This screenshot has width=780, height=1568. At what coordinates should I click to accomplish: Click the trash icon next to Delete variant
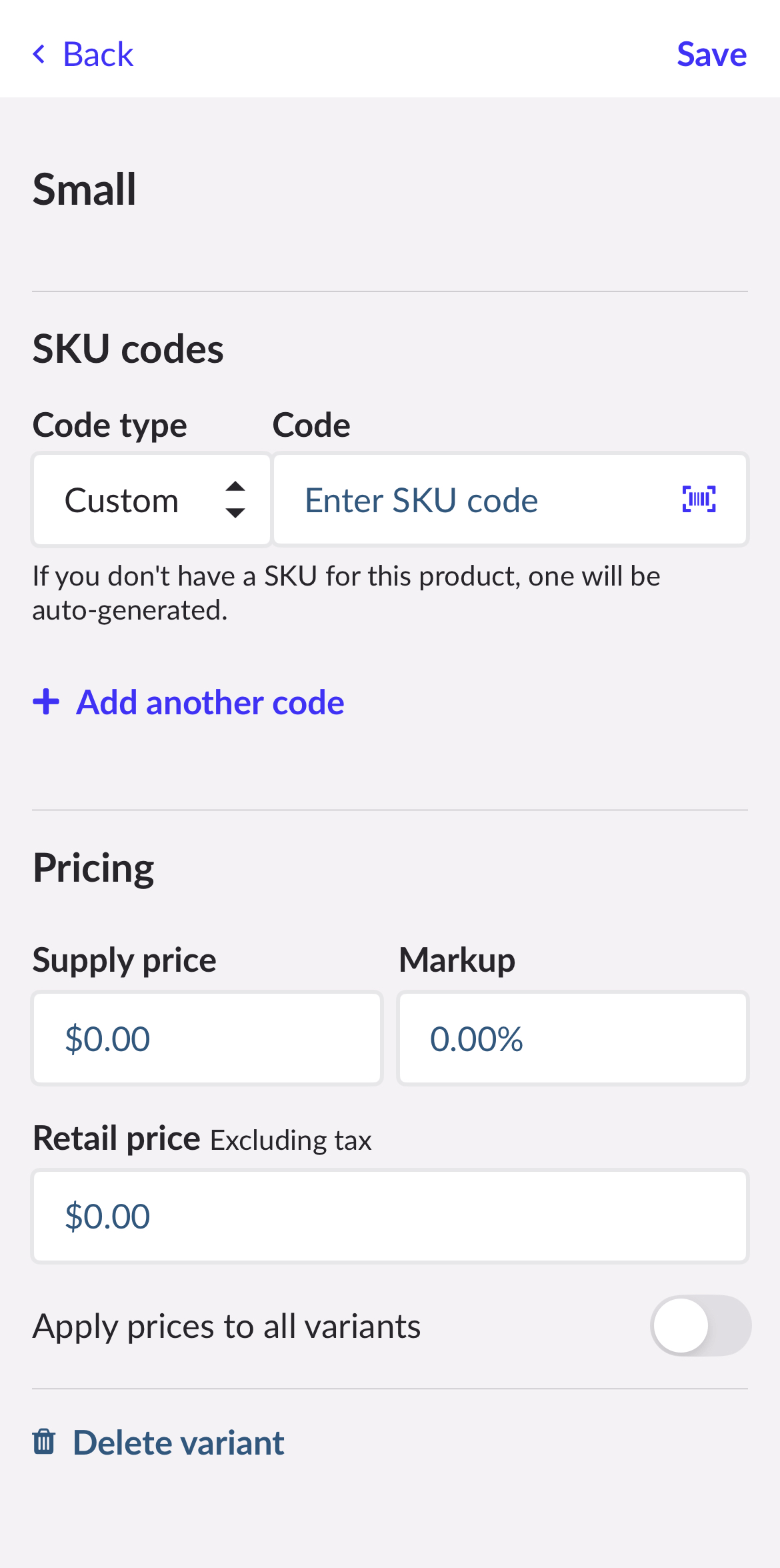[x=45, y=1442]
